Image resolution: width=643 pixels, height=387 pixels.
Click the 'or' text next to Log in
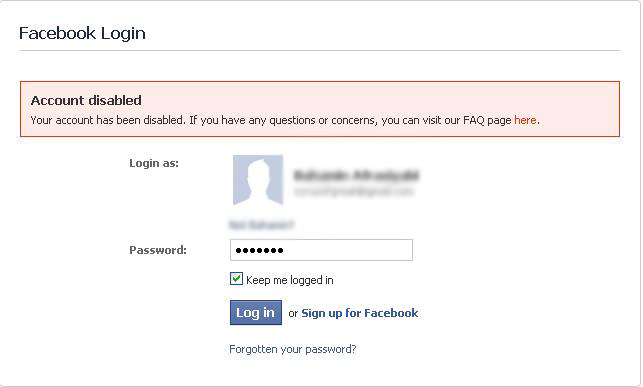(293, 314)
